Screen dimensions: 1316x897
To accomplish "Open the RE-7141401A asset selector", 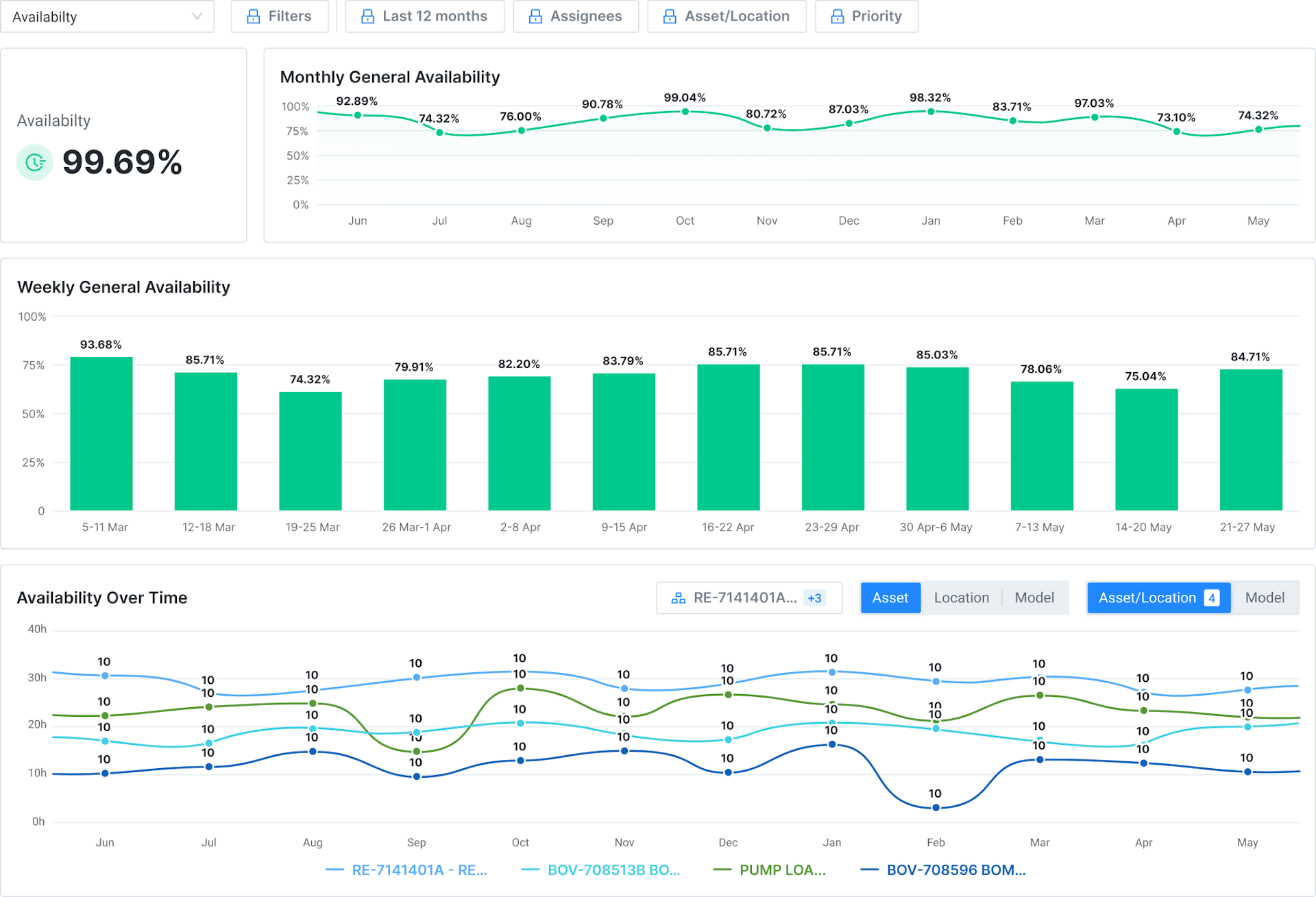I will pyautogui.click(x=744, y=598).
